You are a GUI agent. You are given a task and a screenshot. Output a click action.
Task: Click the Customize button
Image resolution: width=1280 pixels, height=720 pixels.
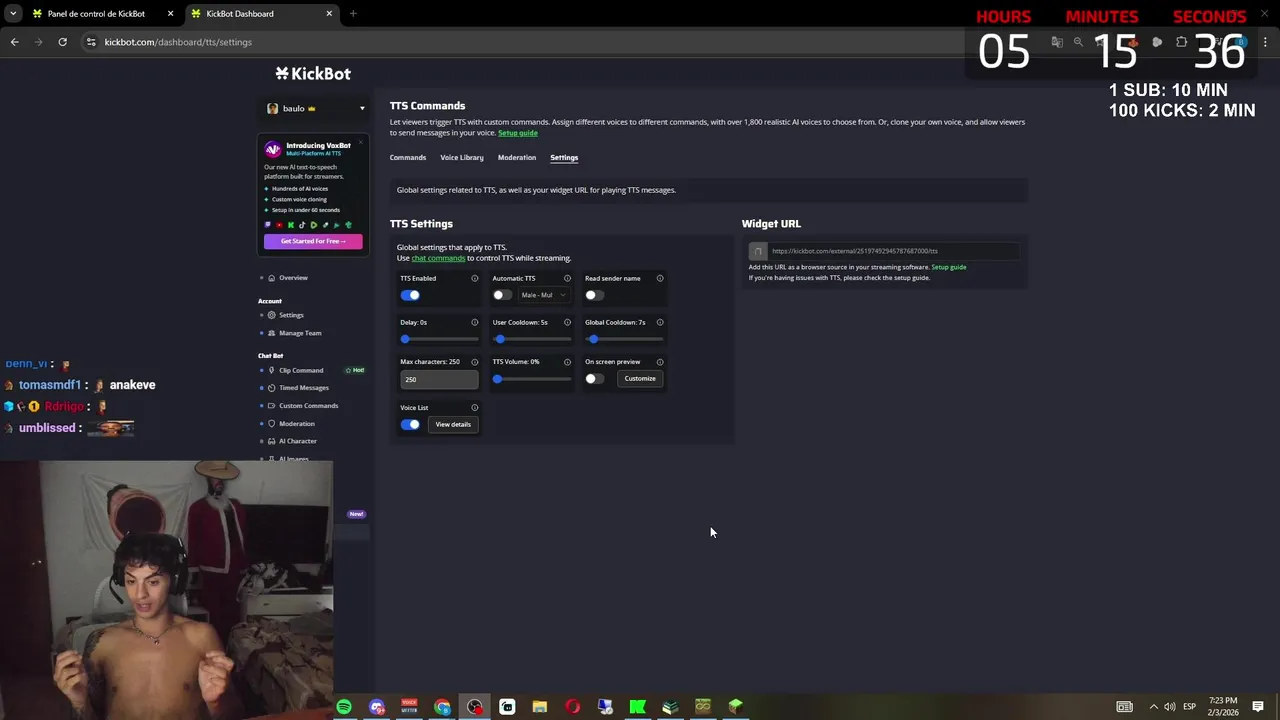click(x=640, y=379)
